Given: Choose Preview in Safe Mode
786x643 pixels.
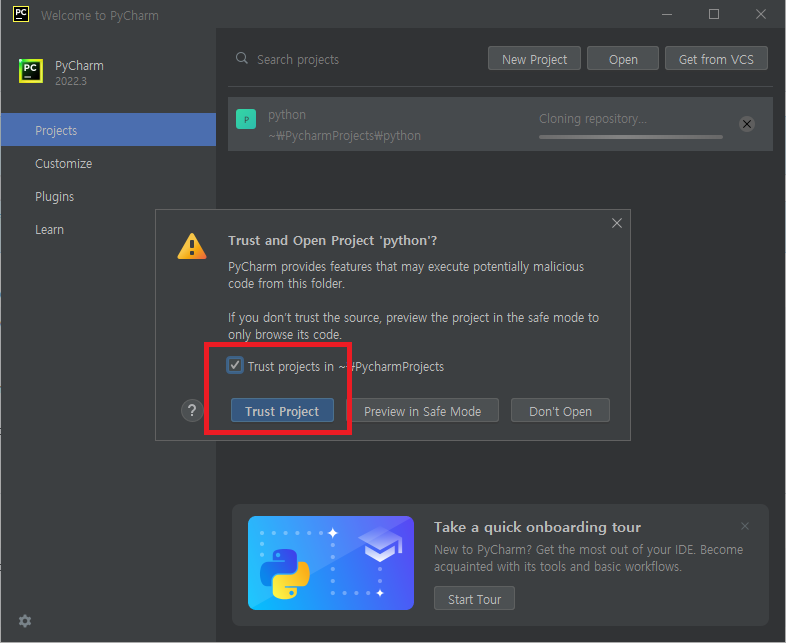Looking at the screenshot, I should [x=423, y=411].
